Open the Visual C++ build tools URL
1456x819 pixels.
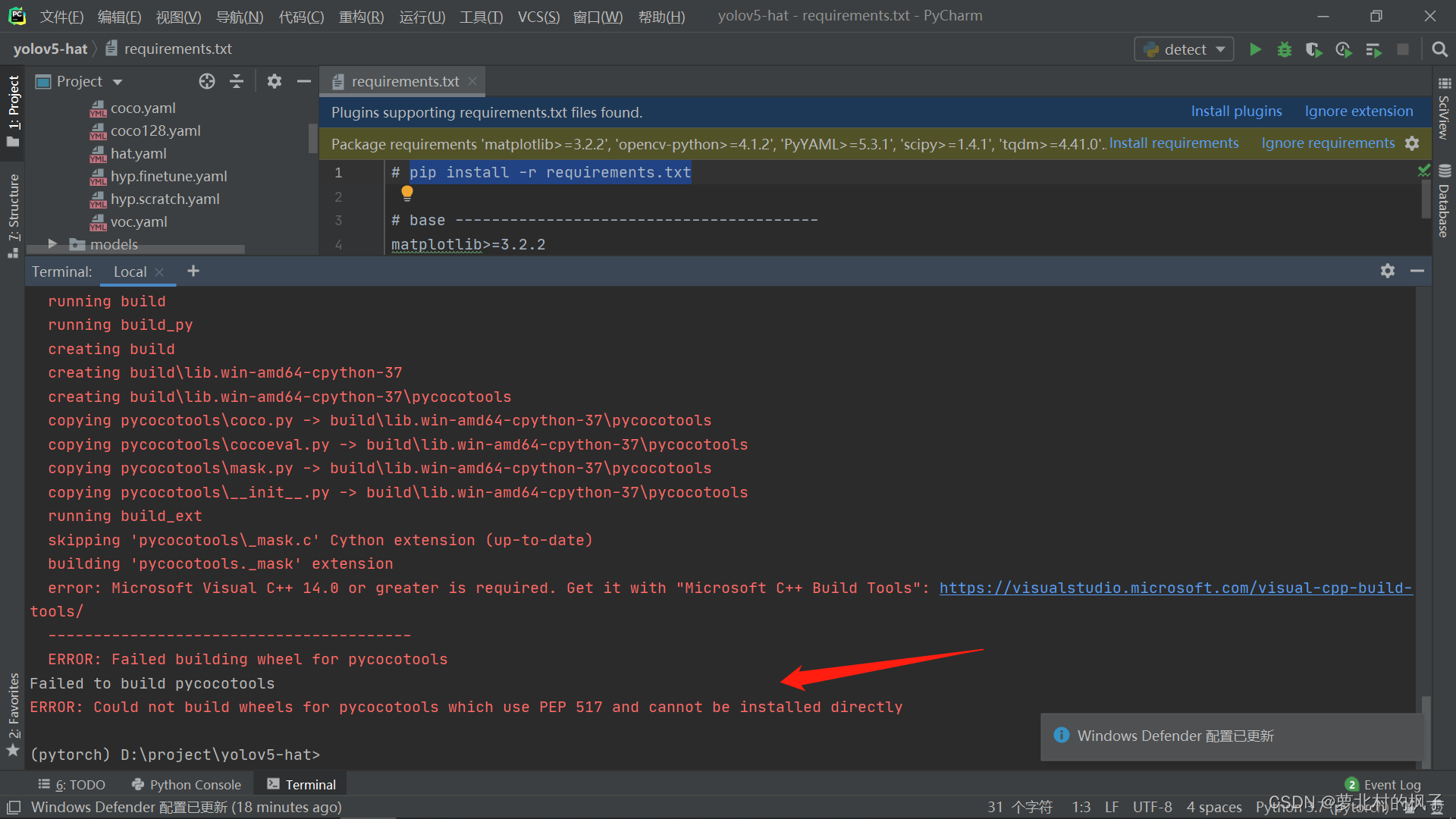pyautogui.click(x=1175, y=588)
